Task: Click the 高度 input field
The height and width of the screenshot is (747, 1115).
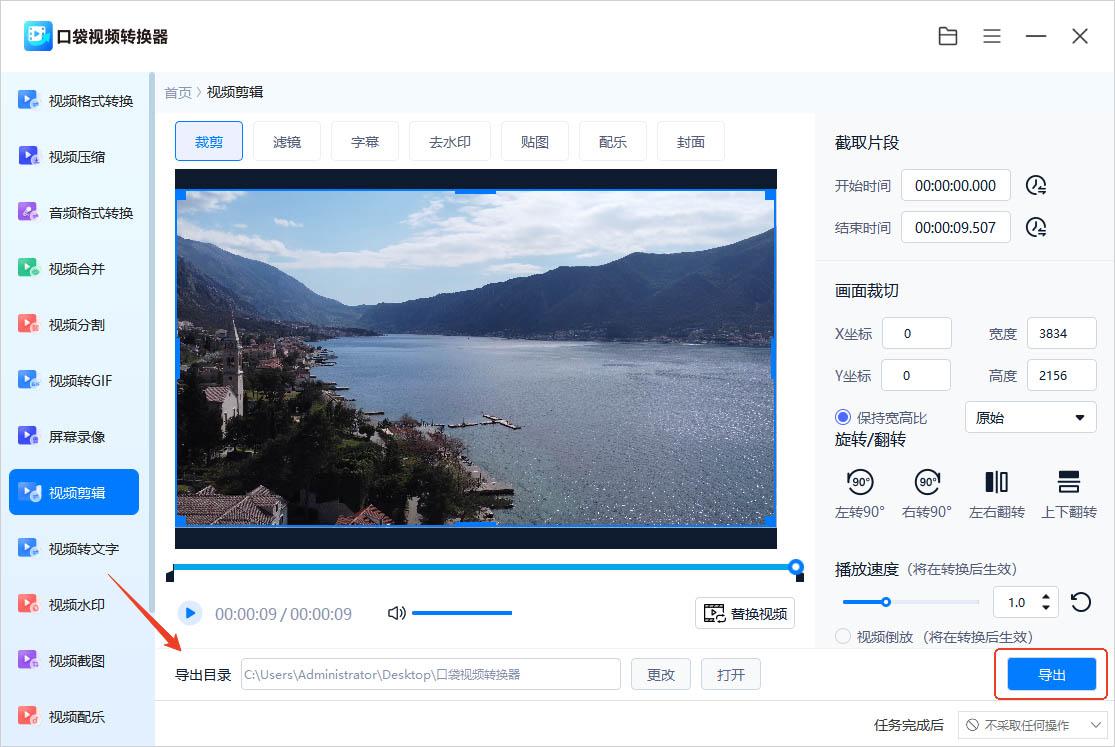Action: (1062, 375)
